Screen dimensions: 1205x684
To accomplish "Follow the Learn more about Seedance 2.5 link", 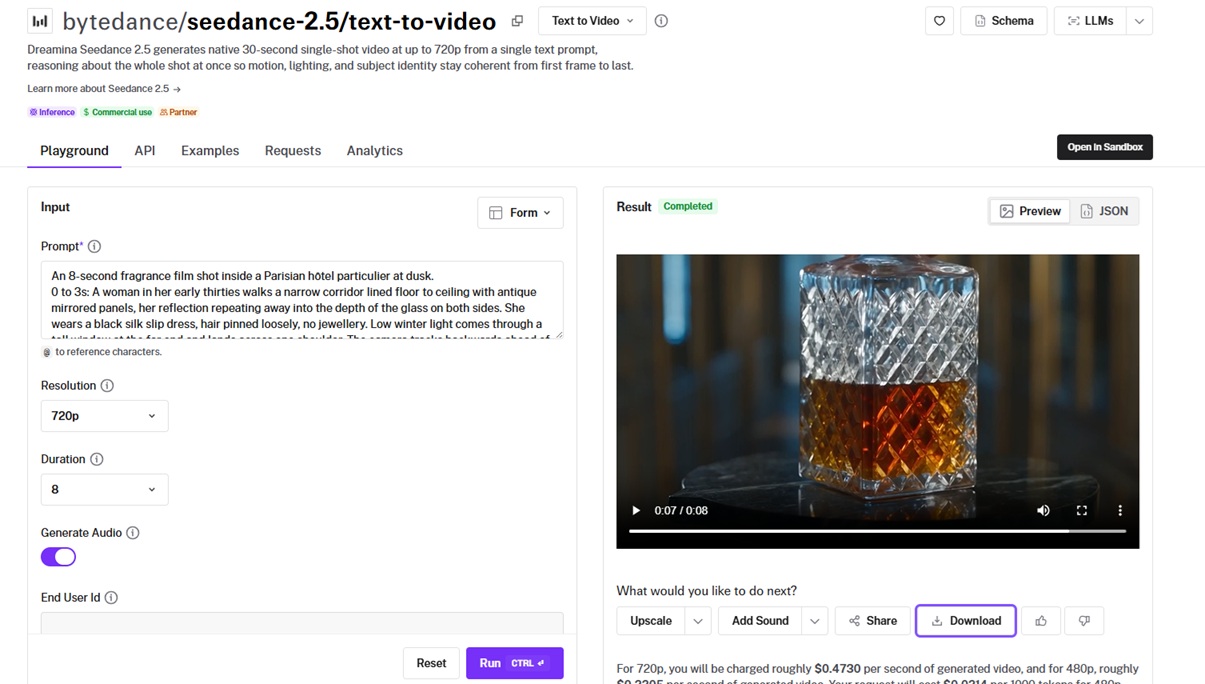I will click(x=104, y=89).
